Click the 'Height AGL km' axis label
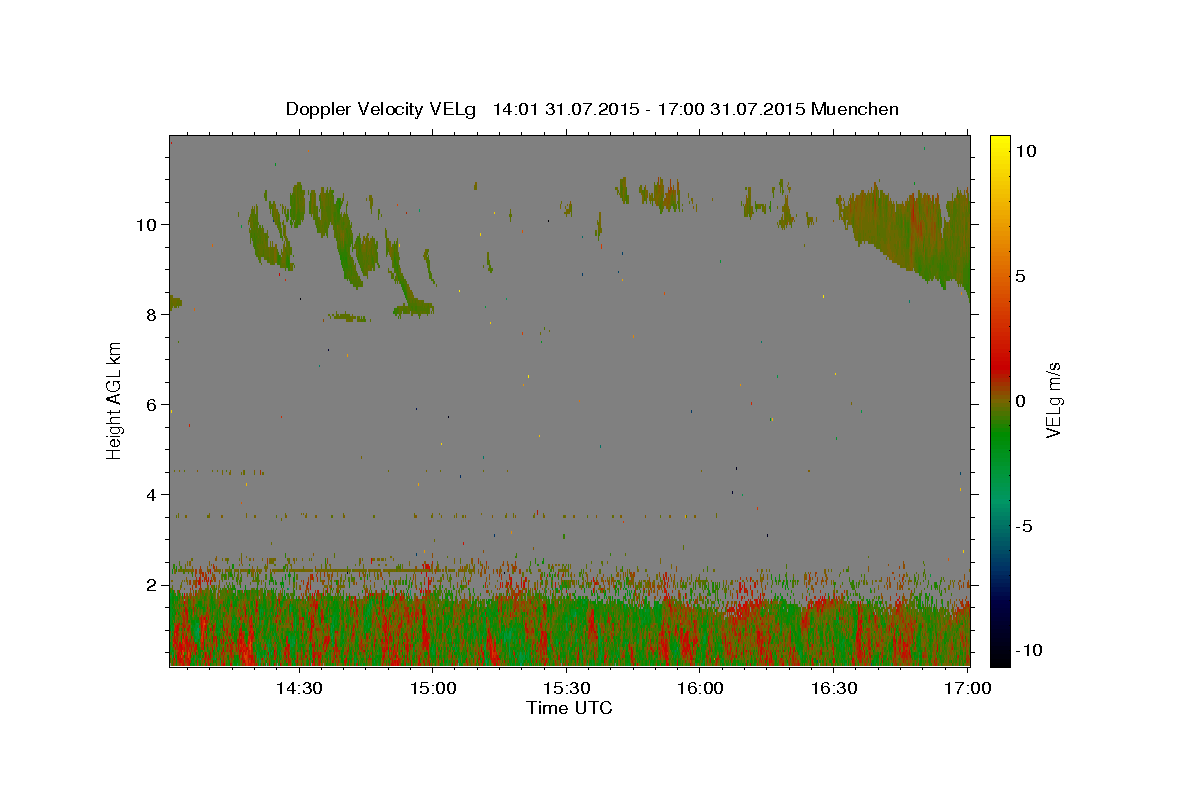 [x=115, y=400]
